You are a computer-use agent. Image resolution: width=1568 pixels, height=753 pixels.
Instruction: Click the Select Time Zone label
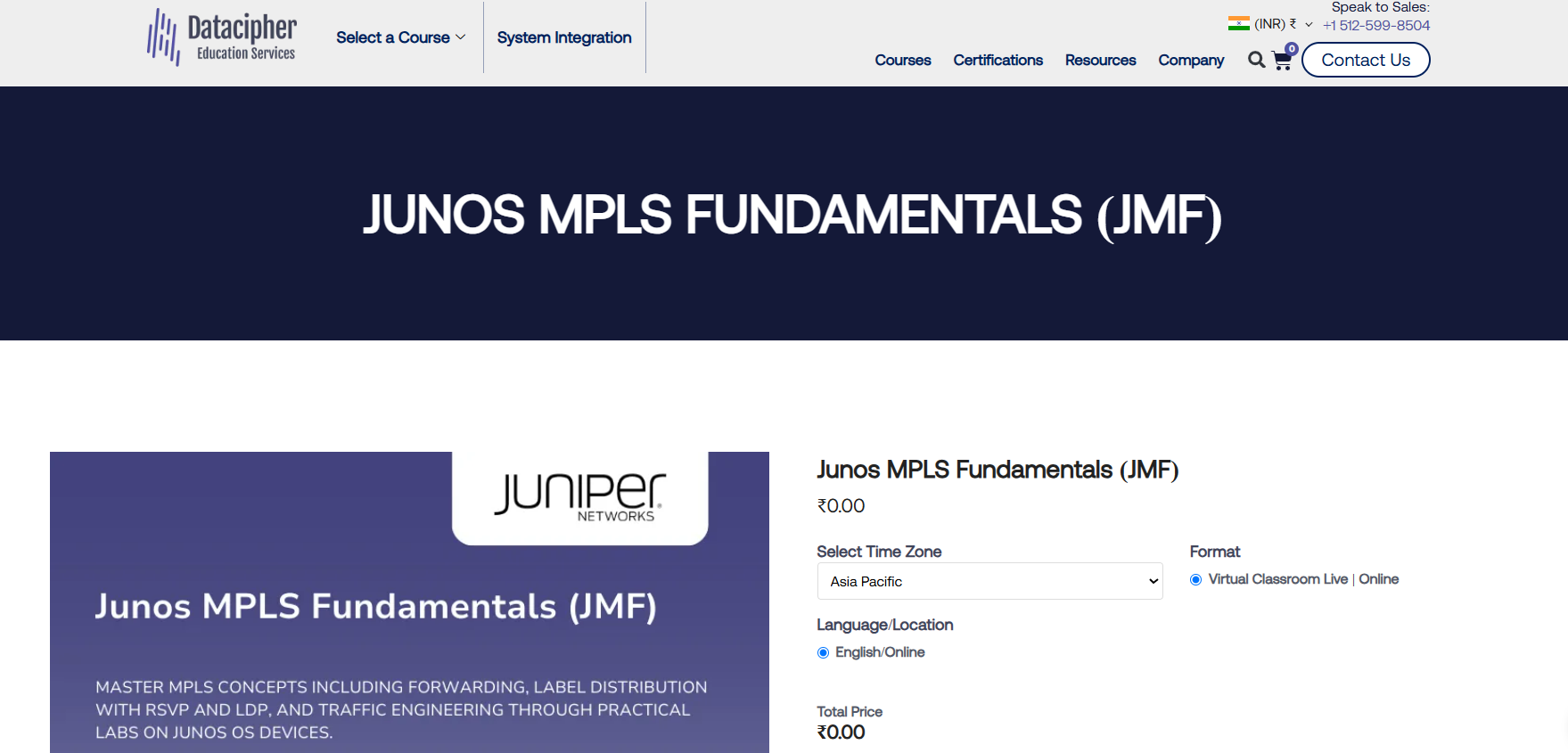pos(879,552)
